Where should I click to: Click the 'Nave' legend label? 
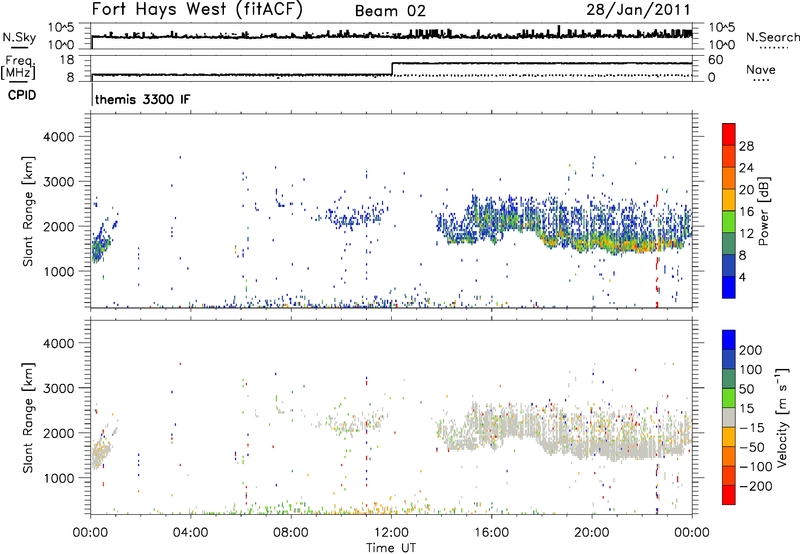[x=761, y=69]
